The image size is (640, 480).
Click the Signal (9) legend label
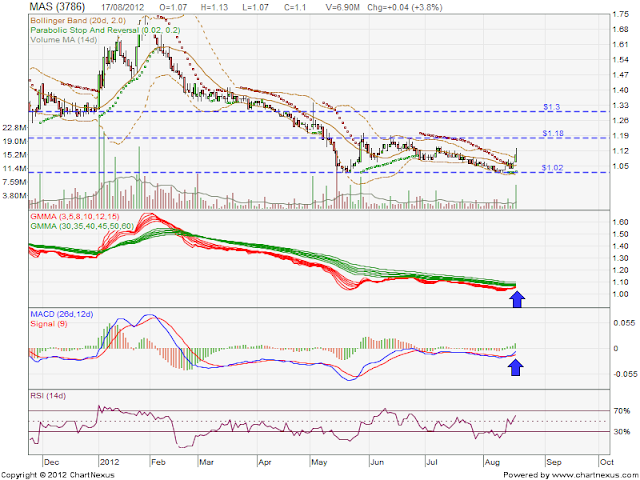pyautogui.click(x=49, y=324)
